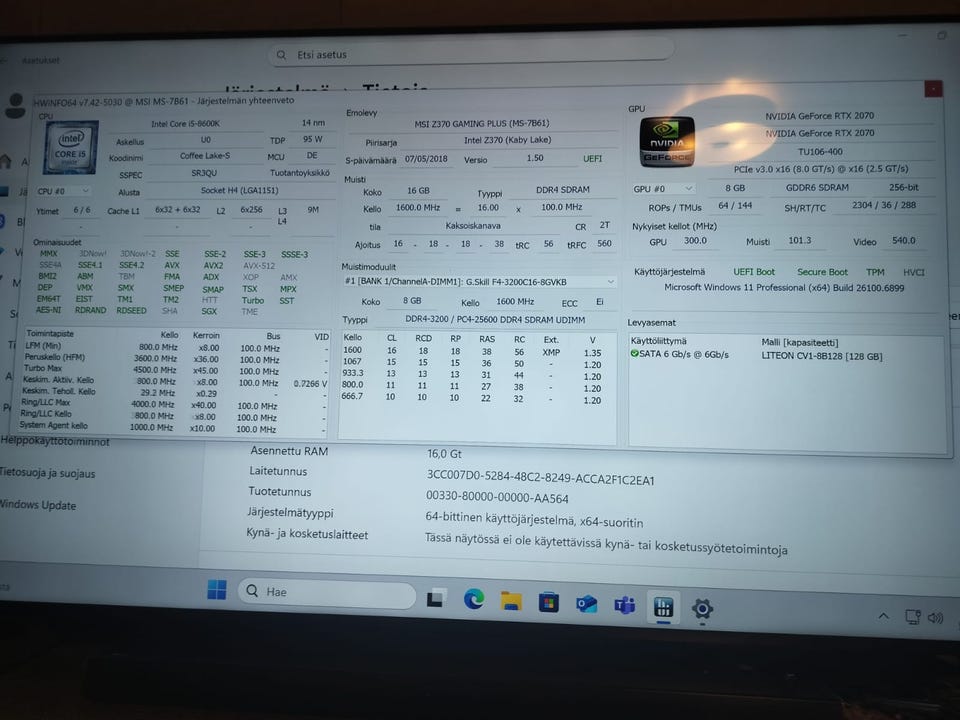Click the LITEON CV1-8B128 drive entry
960x720 pixels.
click(x=822, y=356)
